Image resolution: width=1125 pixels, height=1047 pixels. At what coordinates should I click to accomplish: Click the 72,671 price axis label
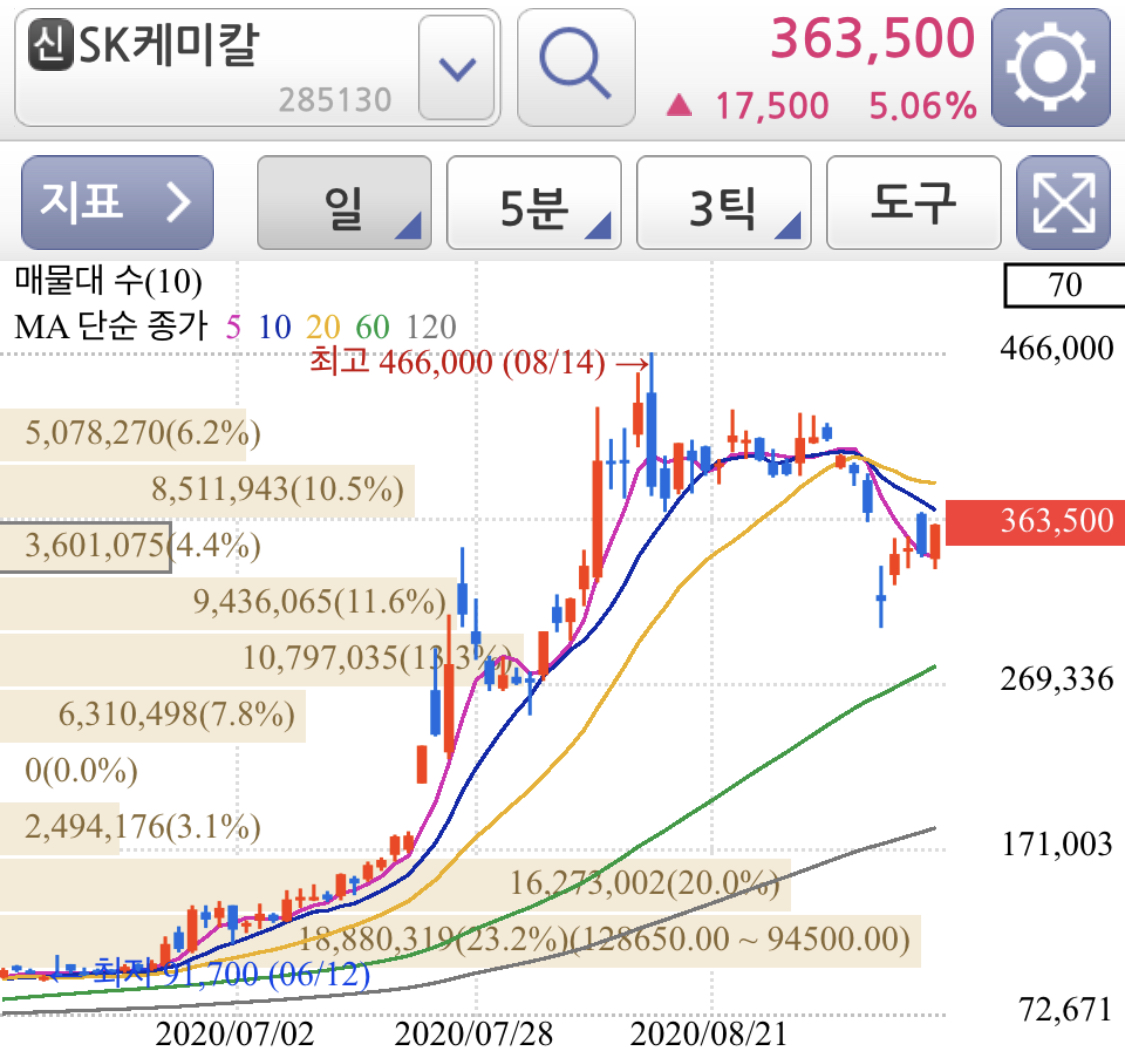(1065, 1010)
